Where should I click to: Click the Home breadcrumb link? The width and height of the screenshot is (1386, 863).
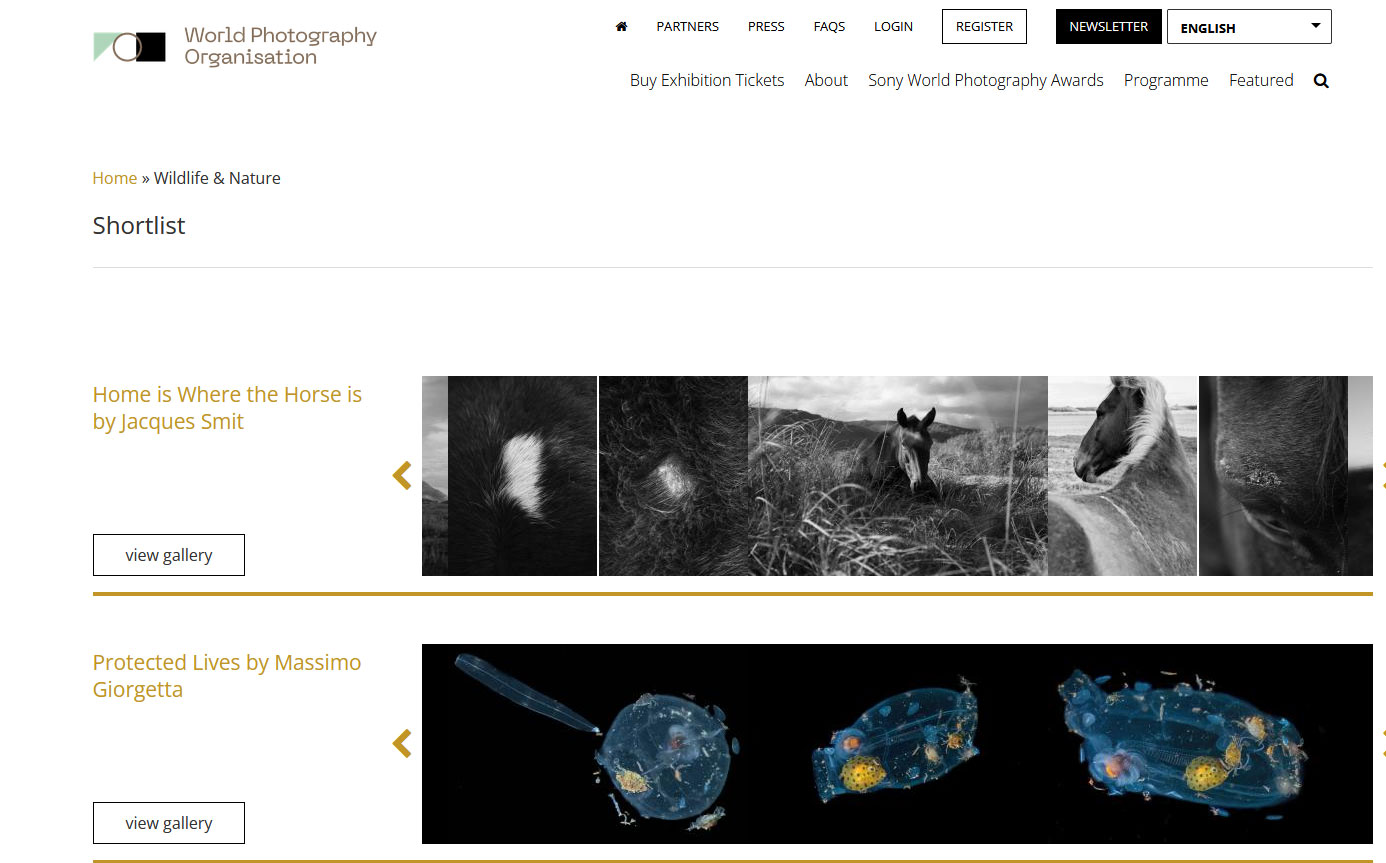115,178
